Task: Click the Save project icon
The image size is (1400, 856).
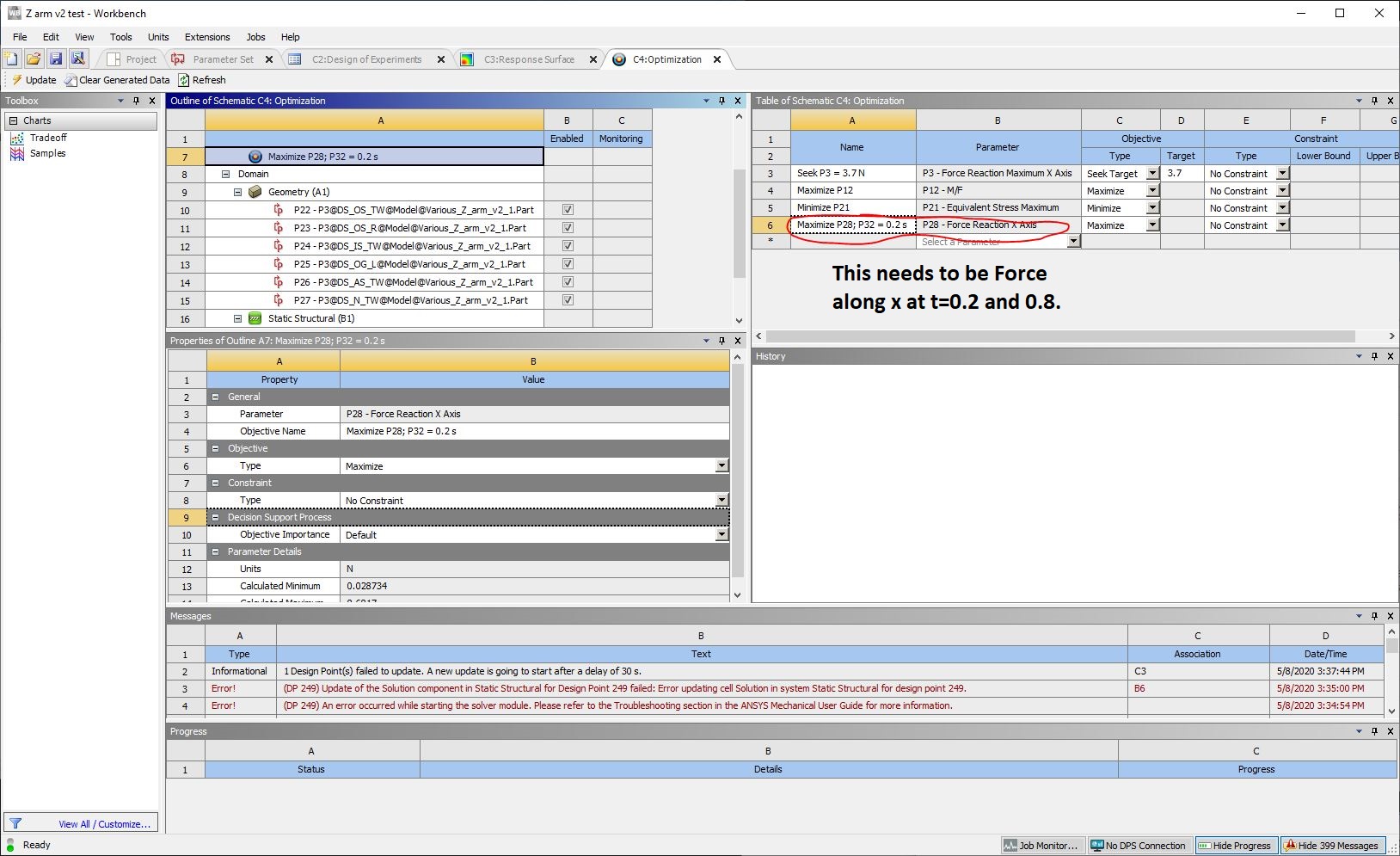Action: pyautogui.click(x=56, y=59)
